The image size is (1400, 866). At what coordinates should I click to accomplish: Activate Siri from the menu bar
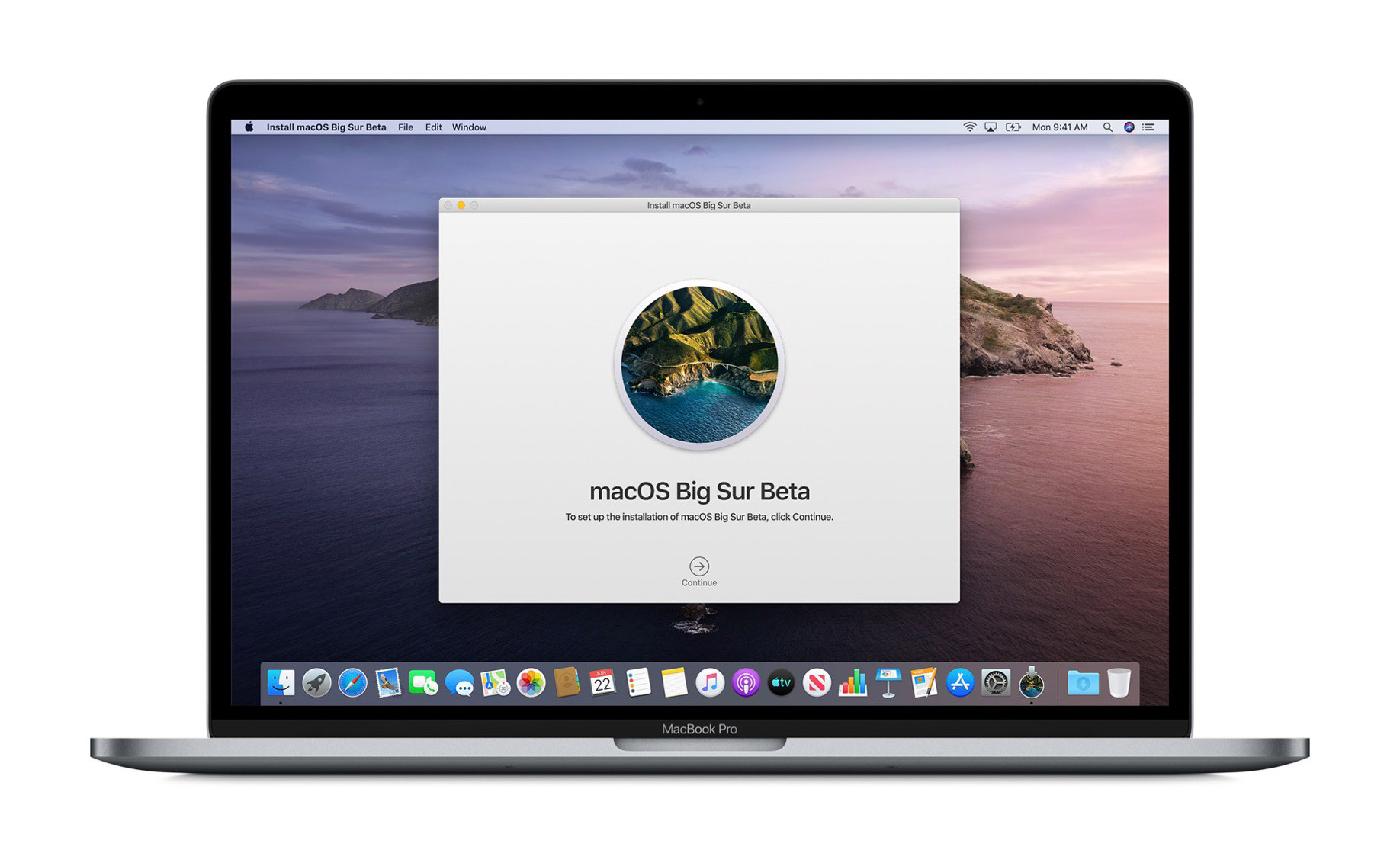tap(1129, 127)
